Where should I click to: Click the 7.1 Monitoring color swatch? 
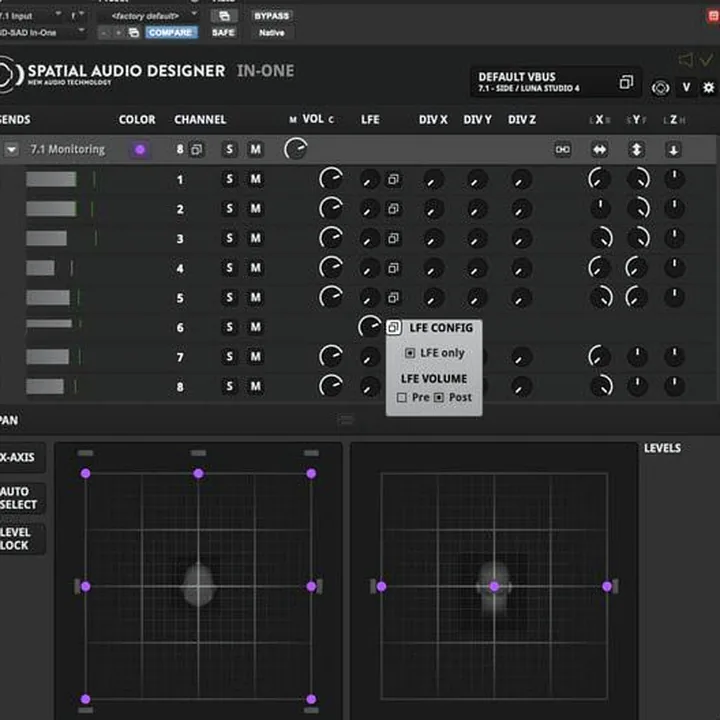[x=140, y=149]
